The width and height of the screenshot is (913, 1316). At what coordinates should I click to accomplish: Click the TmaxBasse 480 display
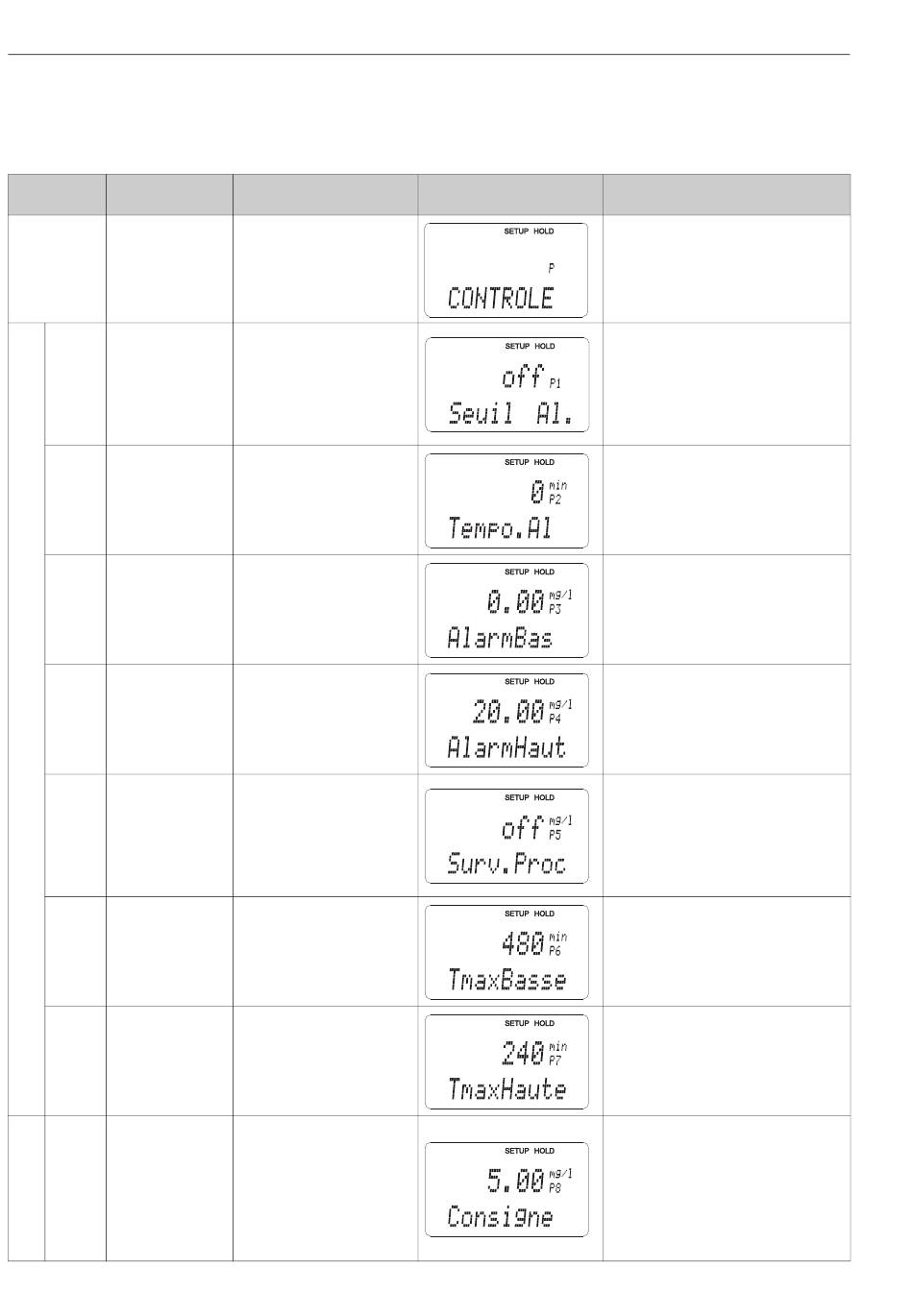(506, 953)
